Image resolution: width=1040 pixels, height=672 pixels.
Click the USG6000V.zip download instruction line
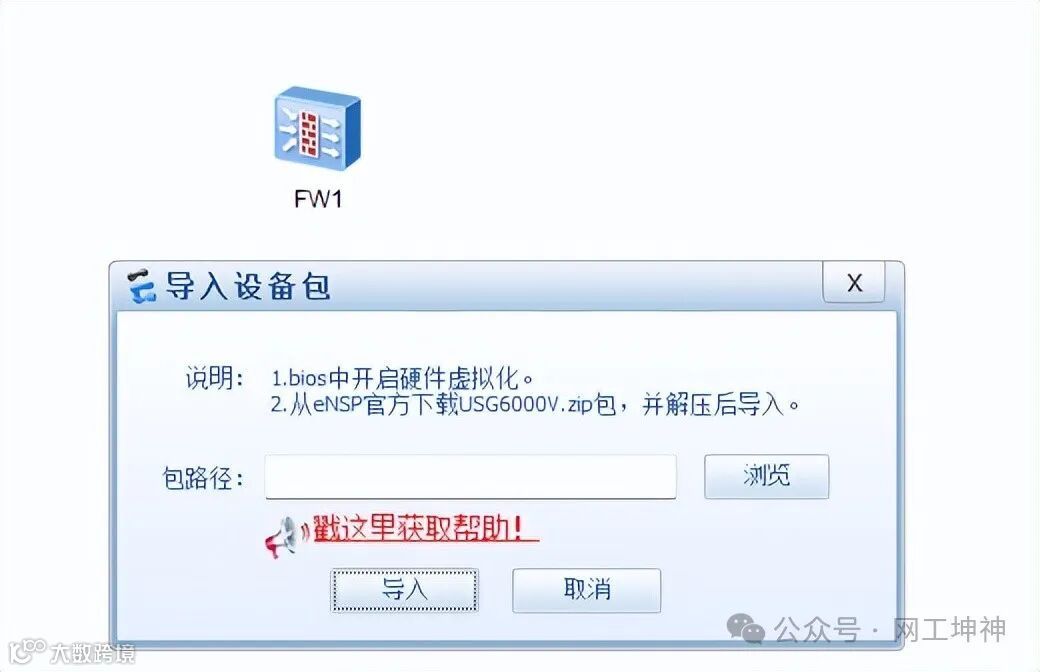[535, 404]
